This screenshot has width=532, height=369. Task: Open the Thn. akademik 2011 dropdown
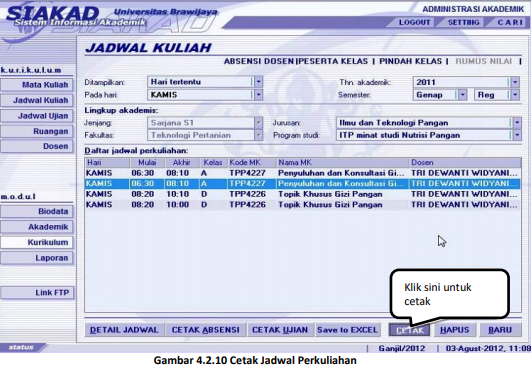pos(515,82)
